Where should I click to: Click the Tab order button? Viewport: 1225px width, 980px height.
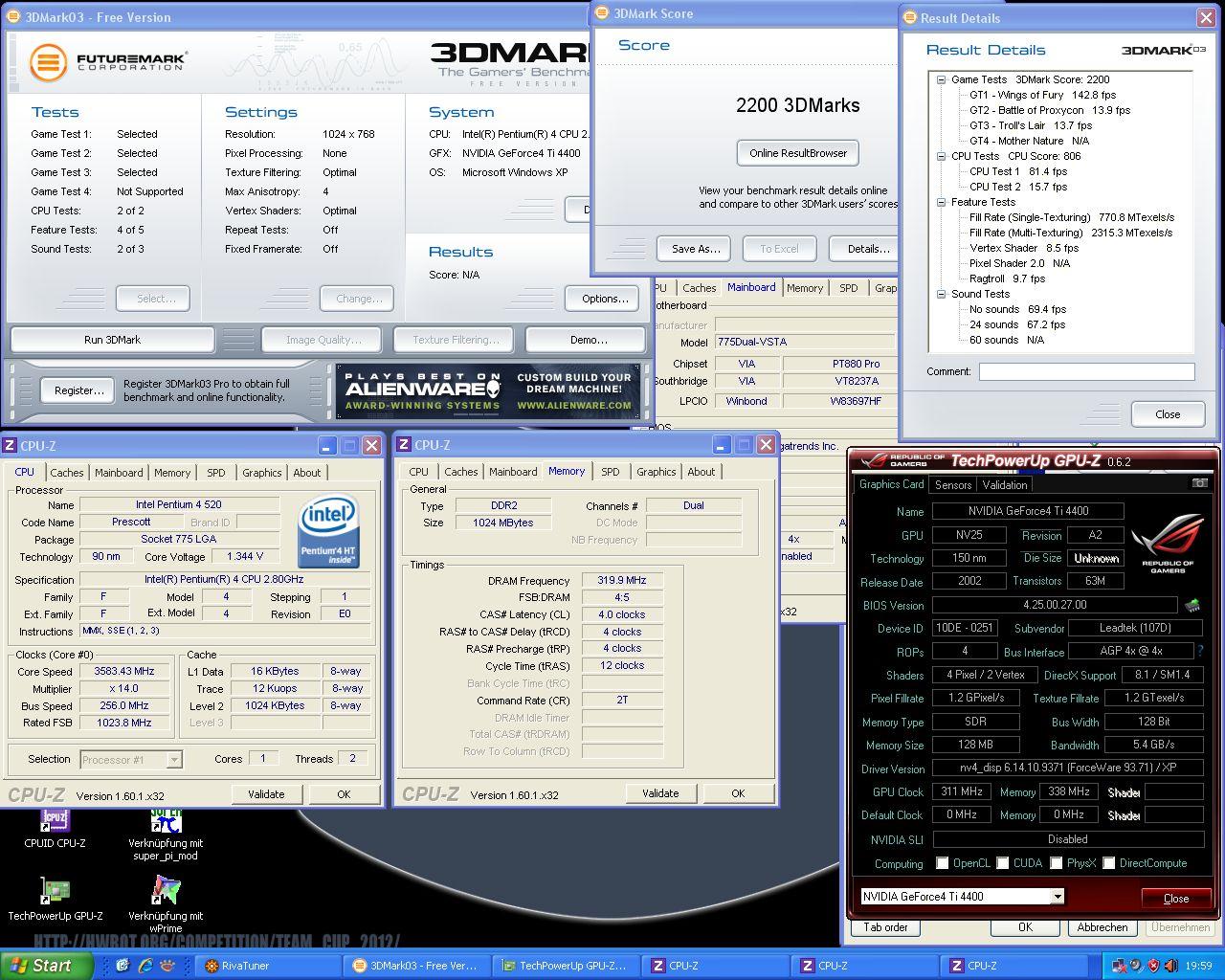(886, 927)
